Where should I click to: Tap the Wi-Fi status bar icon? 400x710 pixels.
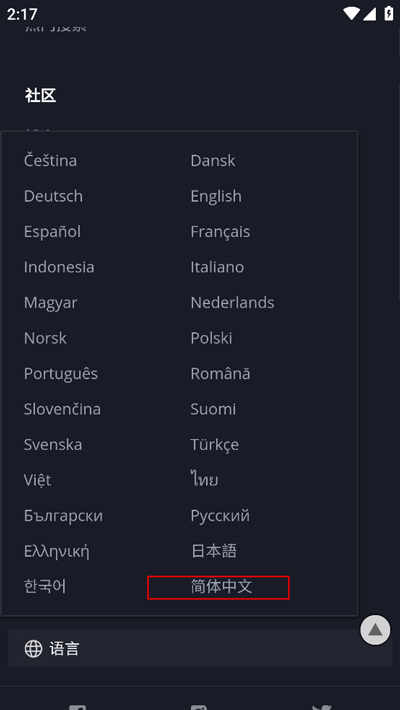[x=352, y=14]
